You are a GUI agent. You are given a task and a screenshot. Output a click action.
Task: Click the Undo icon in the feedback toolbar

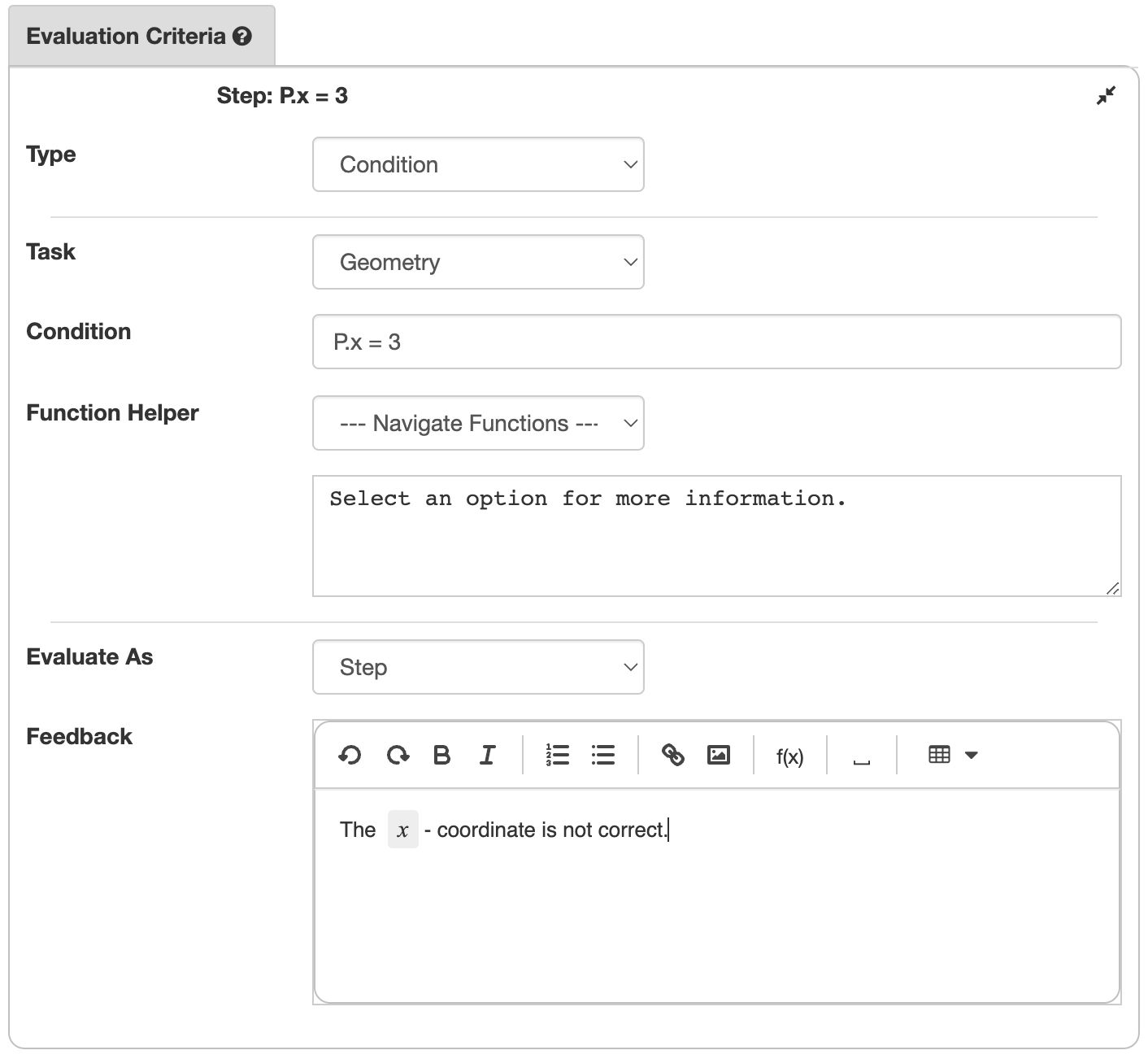pos(350,755)
